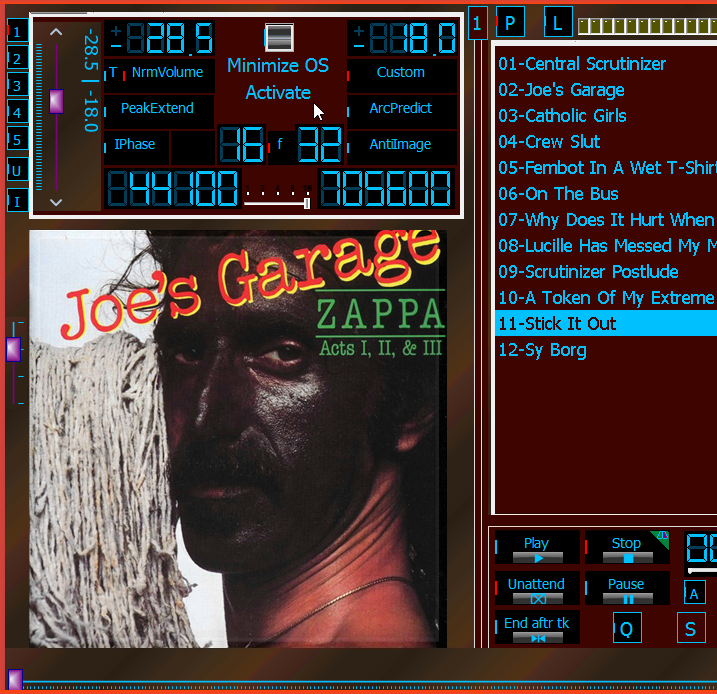The height and width of the screenshot is (694, 717).
Task: Click Minimize OS Activate text
Action: click(x=278, y=79)
